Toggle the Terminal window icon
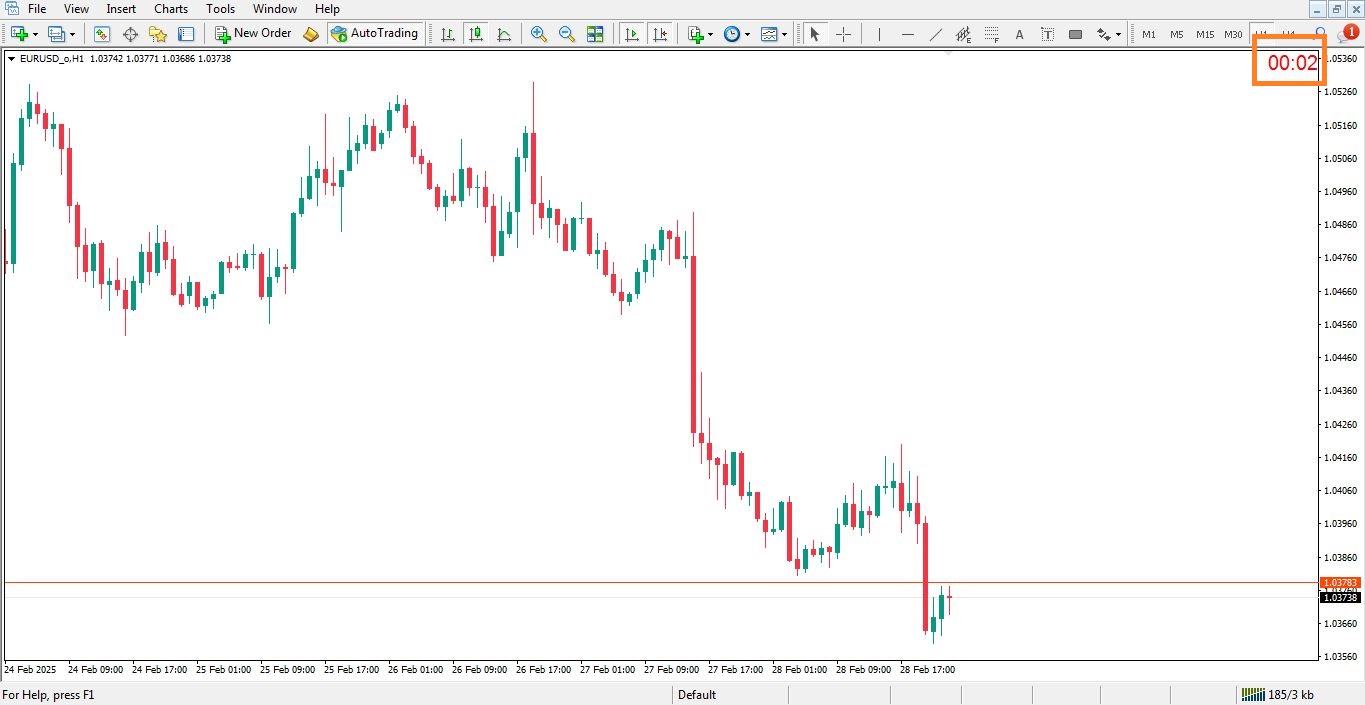 [186, 34]
